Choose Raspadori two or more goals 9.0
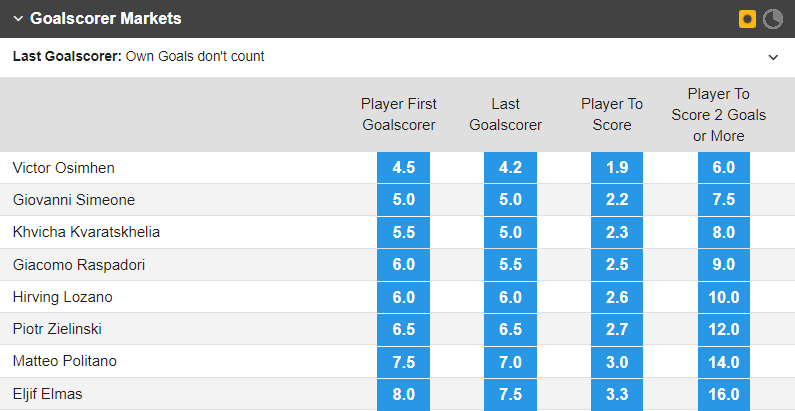795x411 pixels. click(x=724, y=265)
